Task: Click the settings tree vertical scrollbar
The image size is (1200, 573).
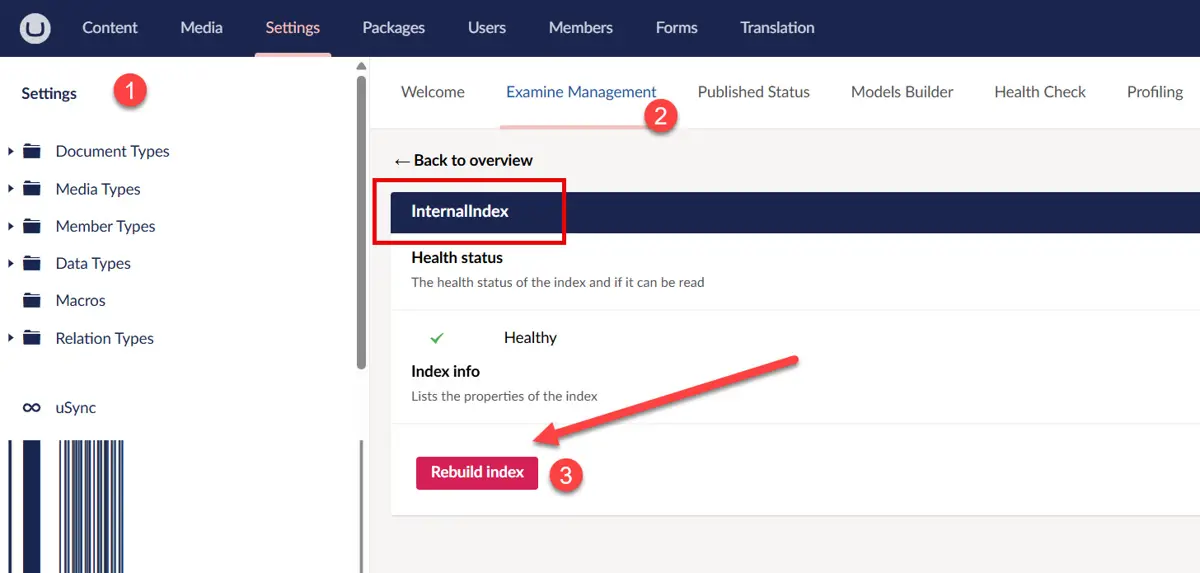Action: [361, 220]
